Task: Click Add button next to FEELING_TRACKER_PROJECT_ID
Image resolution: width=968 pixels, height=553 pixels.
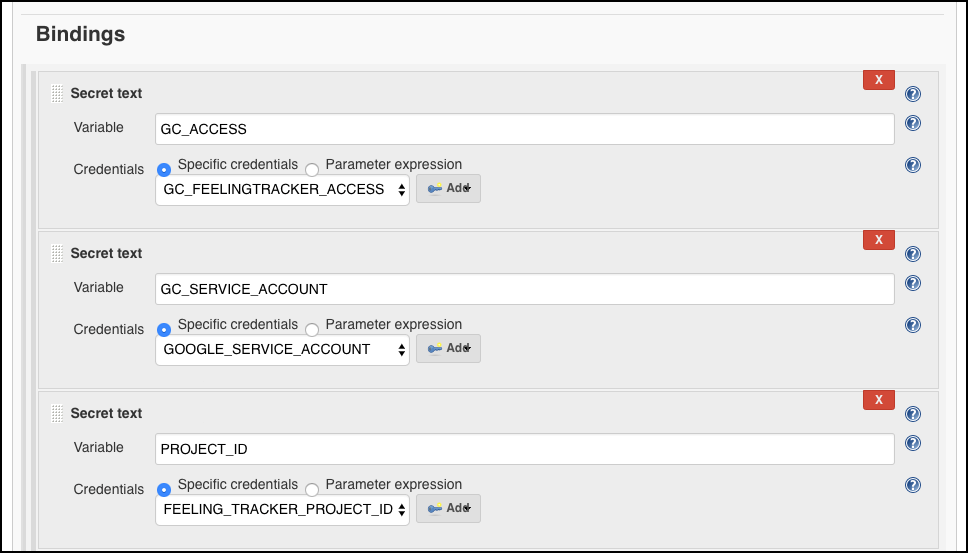Action: 448,508
